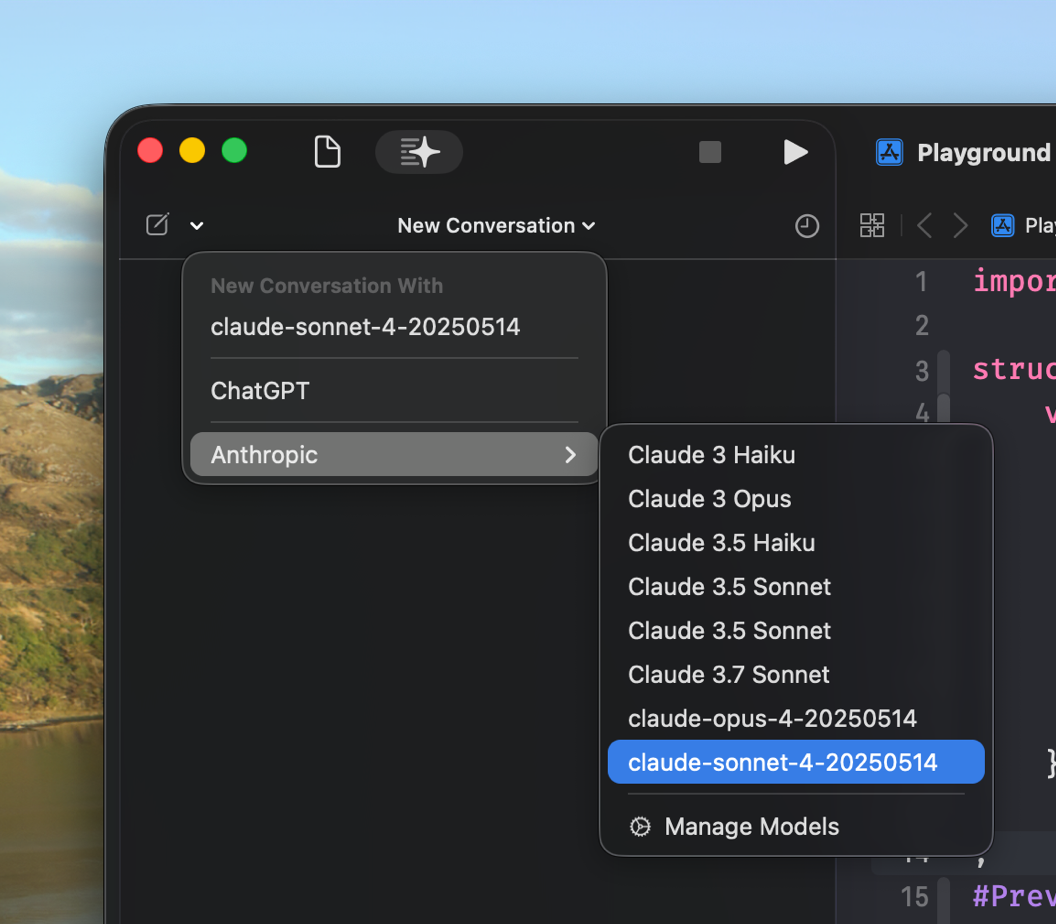This screenshot has height=924, width=1056.
Task: Click the Playground title text
Action: pos(983,153)
